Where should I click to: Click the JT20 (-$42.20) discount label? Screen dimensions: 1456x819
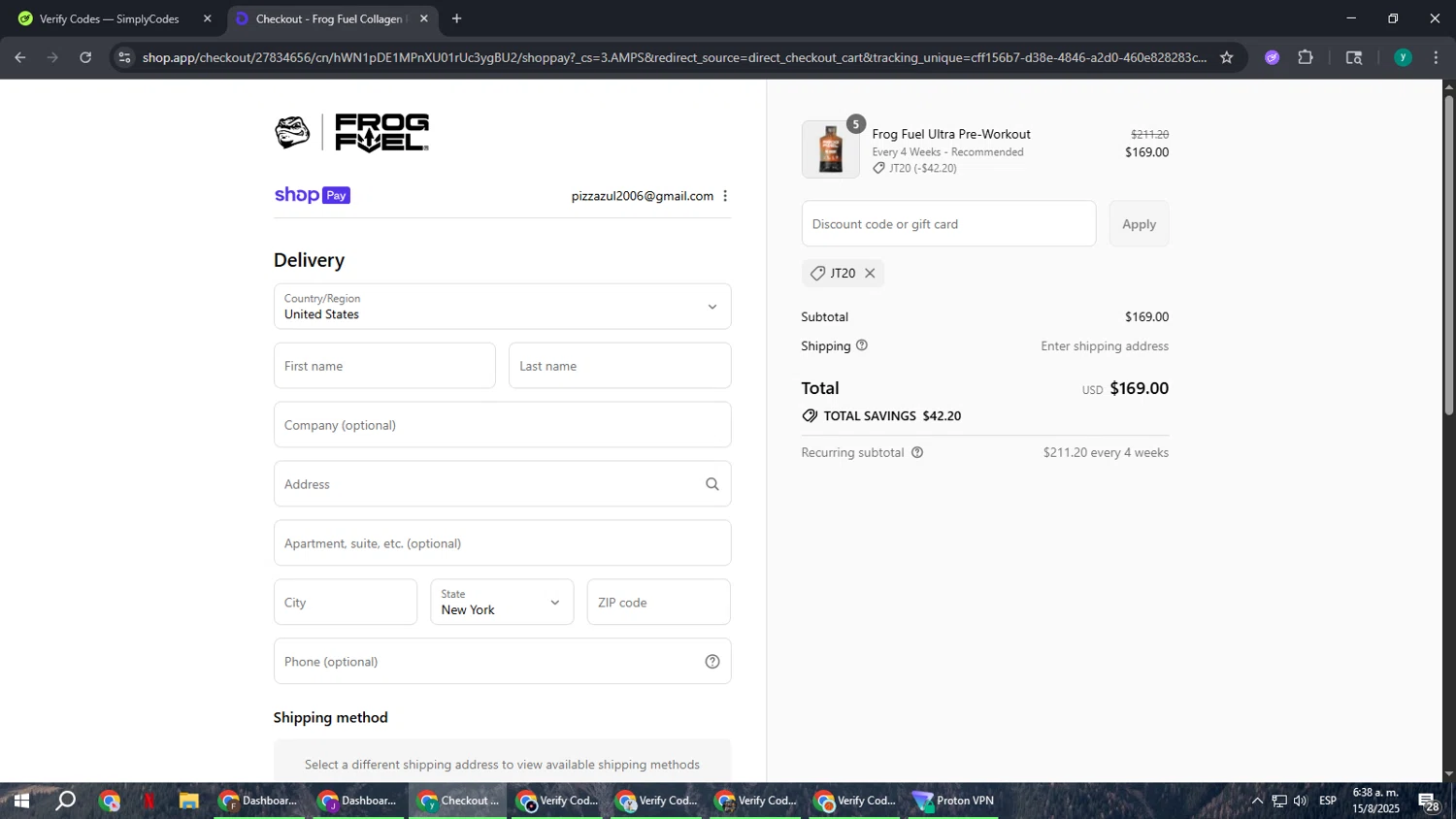(x=922, y=169)
